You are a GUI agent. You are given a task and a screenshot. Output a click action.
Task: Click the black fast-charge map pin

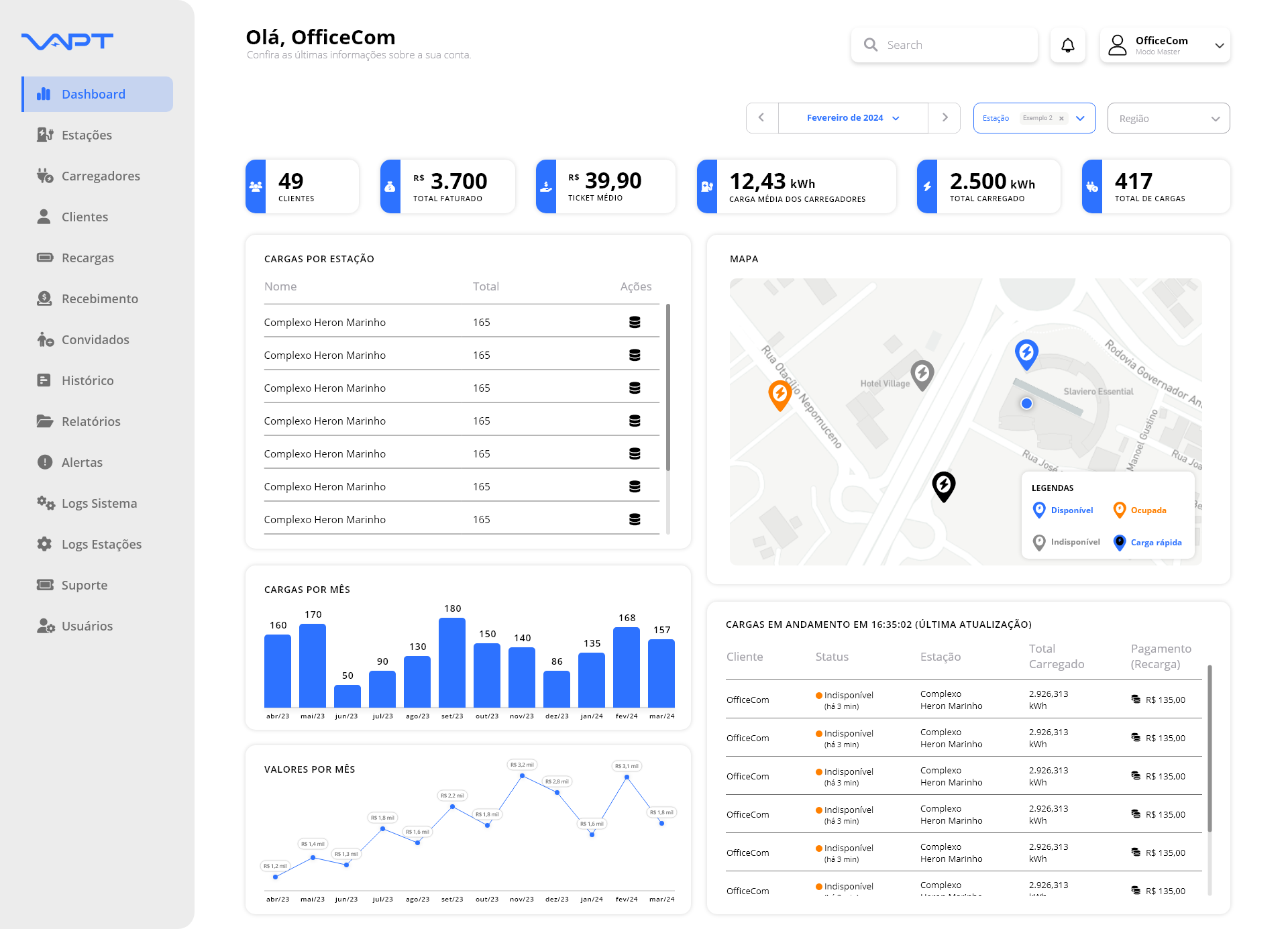click(943, 485)
